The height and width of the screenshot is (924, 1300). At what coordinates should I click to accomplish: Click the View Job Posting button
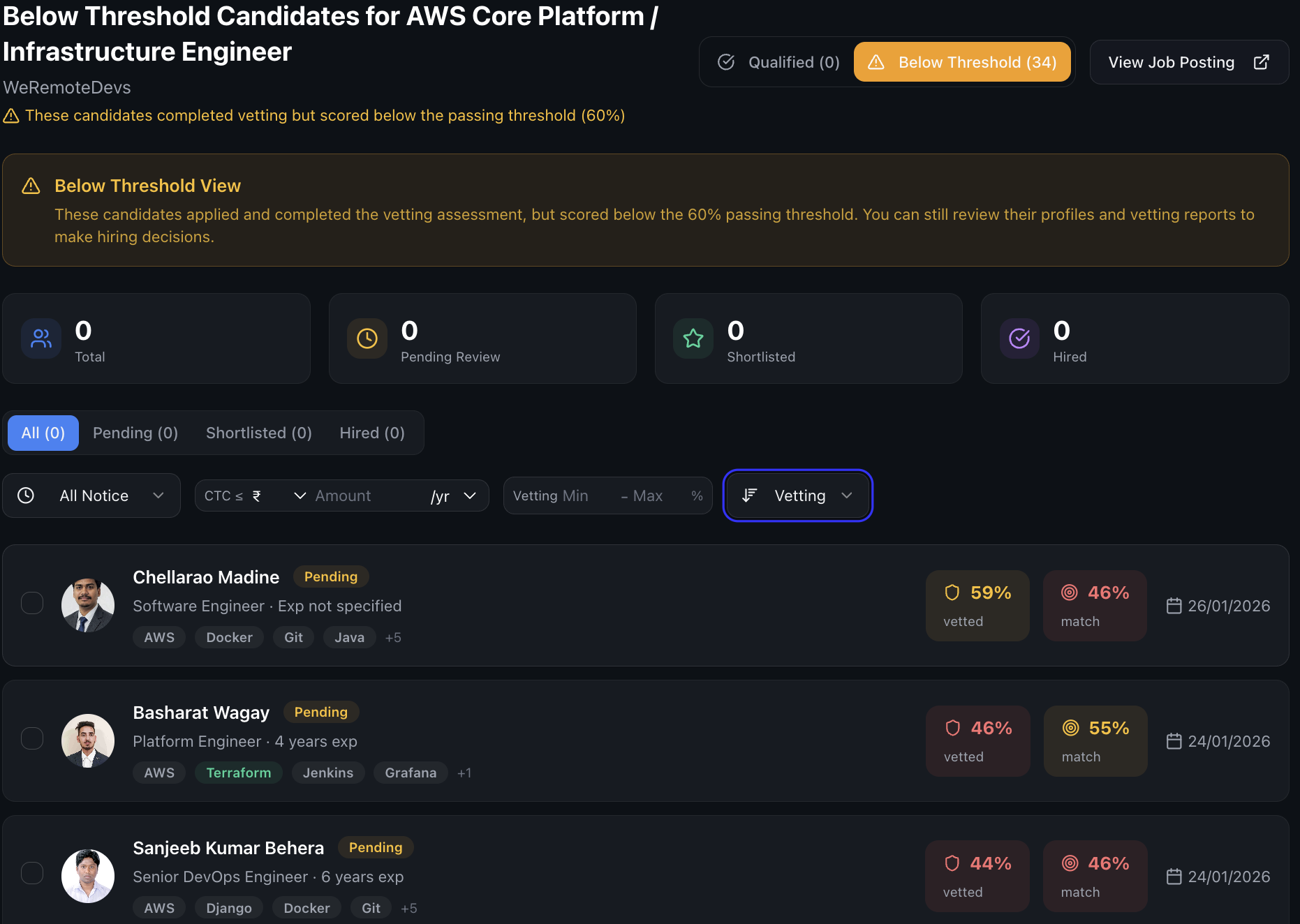pyautogui.click(x=1188, y=62)
